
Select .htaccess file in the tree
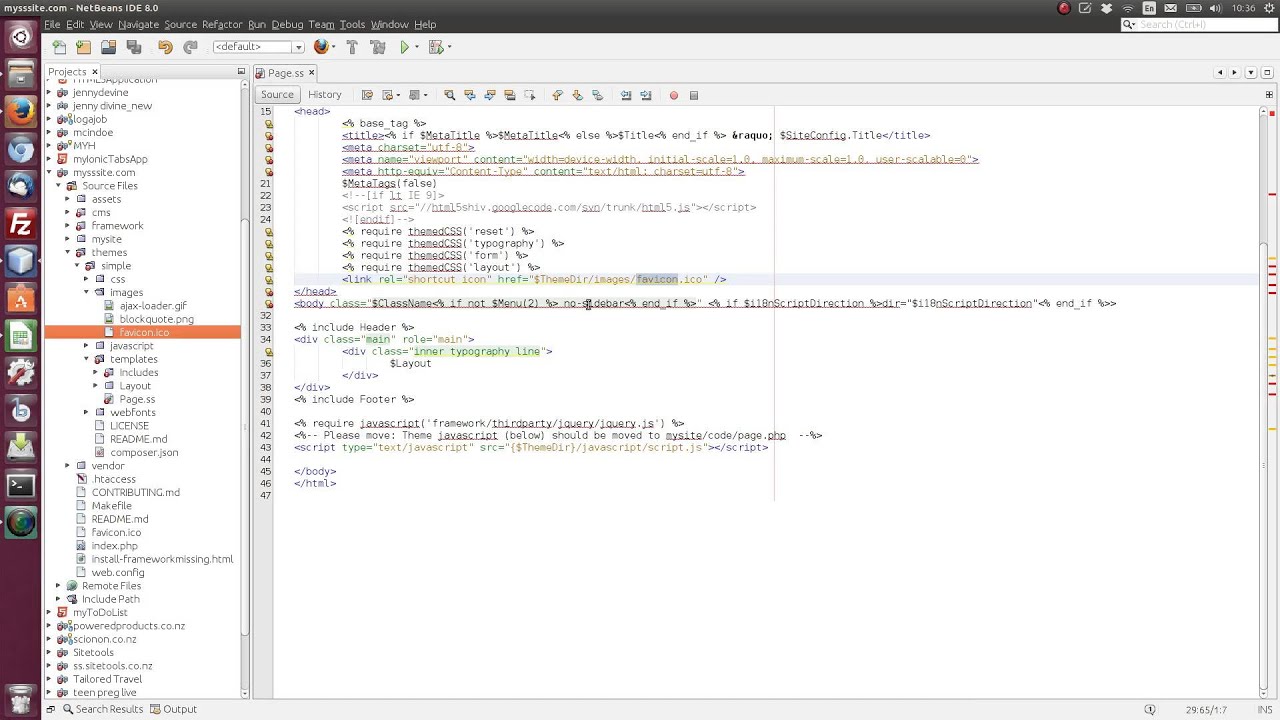coord(113,479)
